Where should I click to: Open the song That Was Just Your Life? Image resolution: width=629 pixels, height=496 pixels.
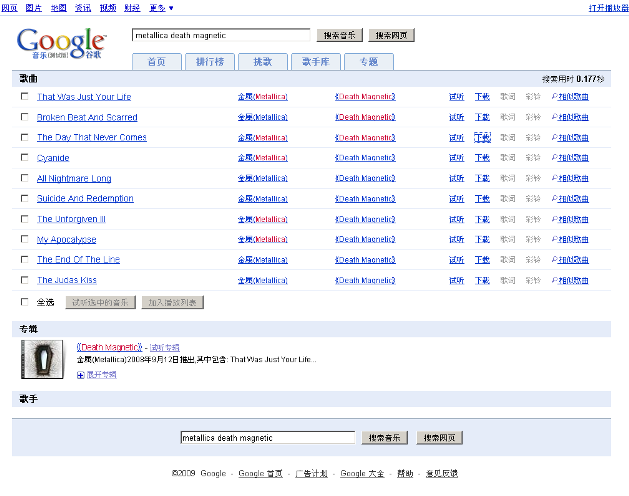coord(84,97)
